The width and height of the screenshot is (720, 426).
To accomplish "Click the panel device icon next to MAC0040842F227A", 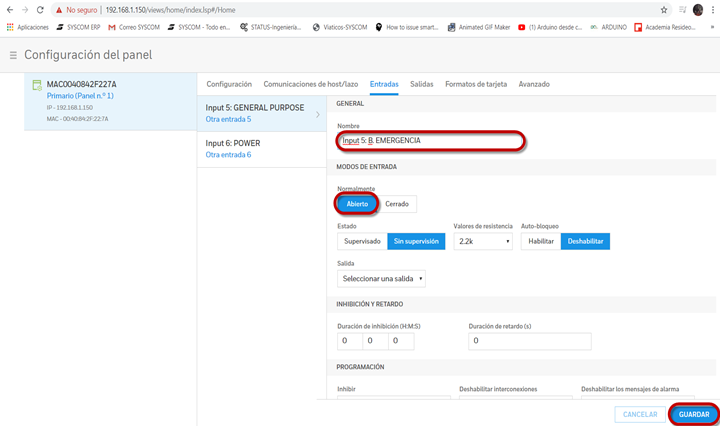I will coord(37,85).
